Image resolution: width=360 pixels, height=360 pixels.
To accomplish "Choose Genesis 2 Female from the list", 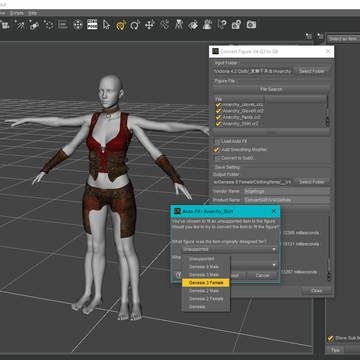I will click(206, 299).
